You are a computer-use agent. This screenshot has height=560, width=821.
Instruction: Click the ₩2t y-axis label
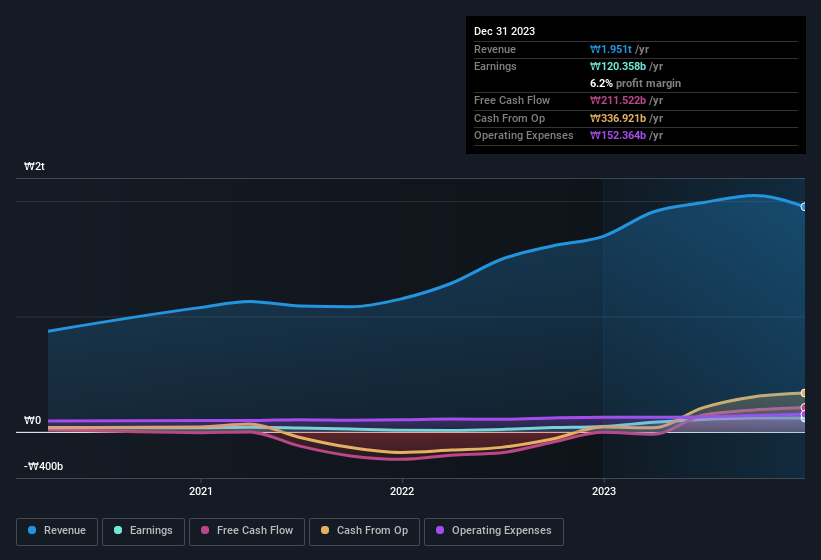tap(35, 166)
